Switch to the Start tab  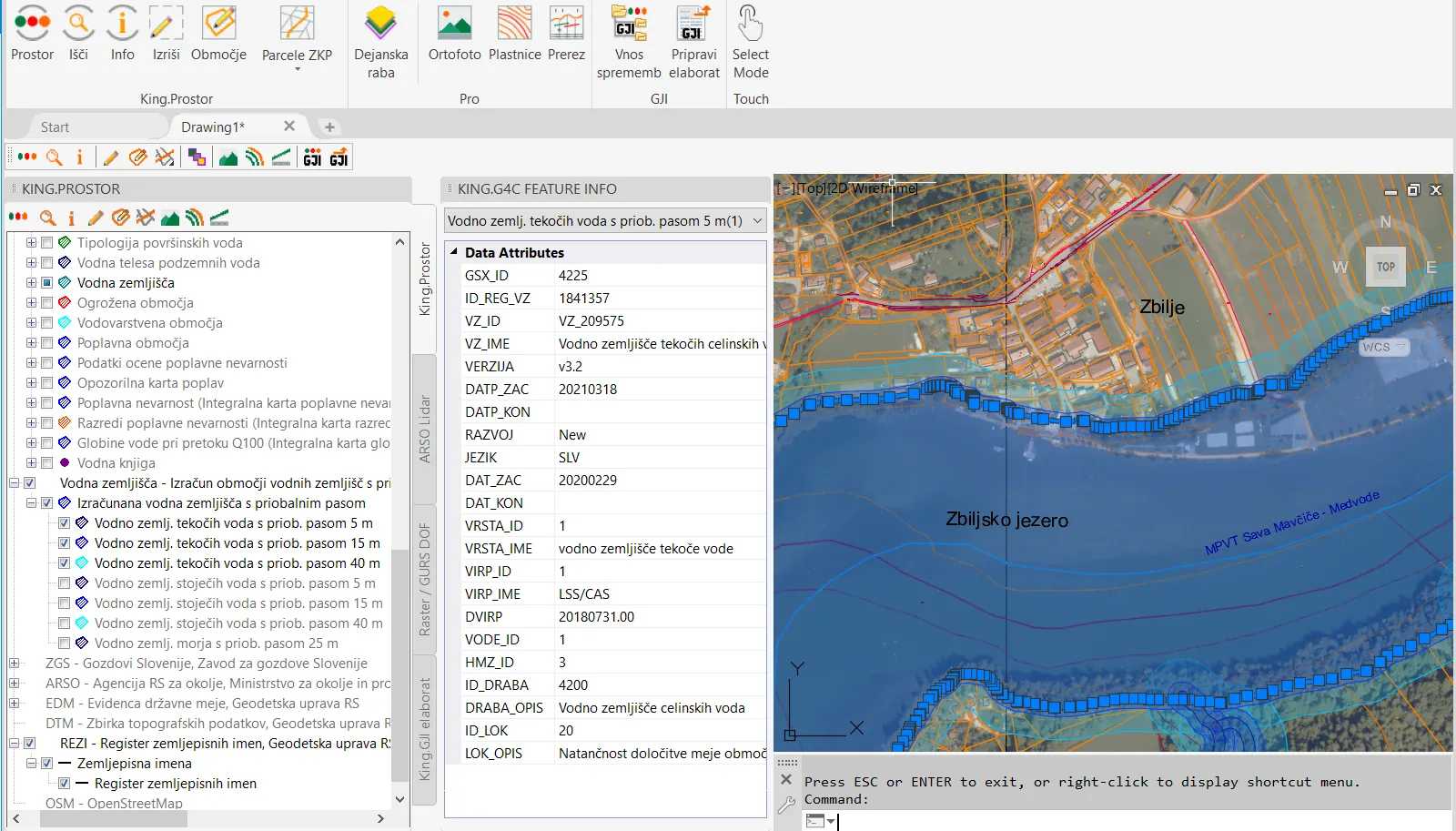tap(55, 127)
